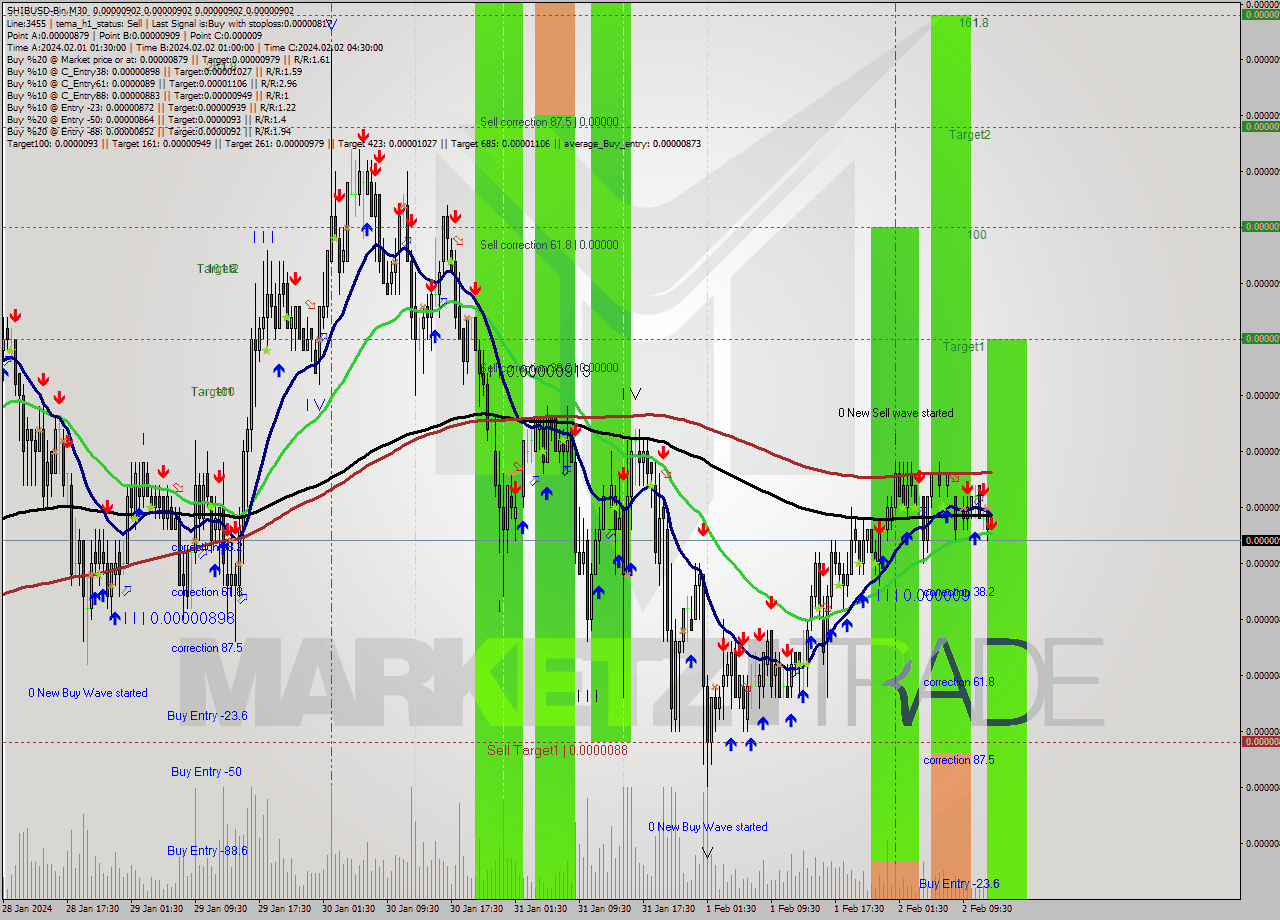Click the 'Sell correction 87.5' label
This screenshot has height=920, width=1280.
(549, 122)
